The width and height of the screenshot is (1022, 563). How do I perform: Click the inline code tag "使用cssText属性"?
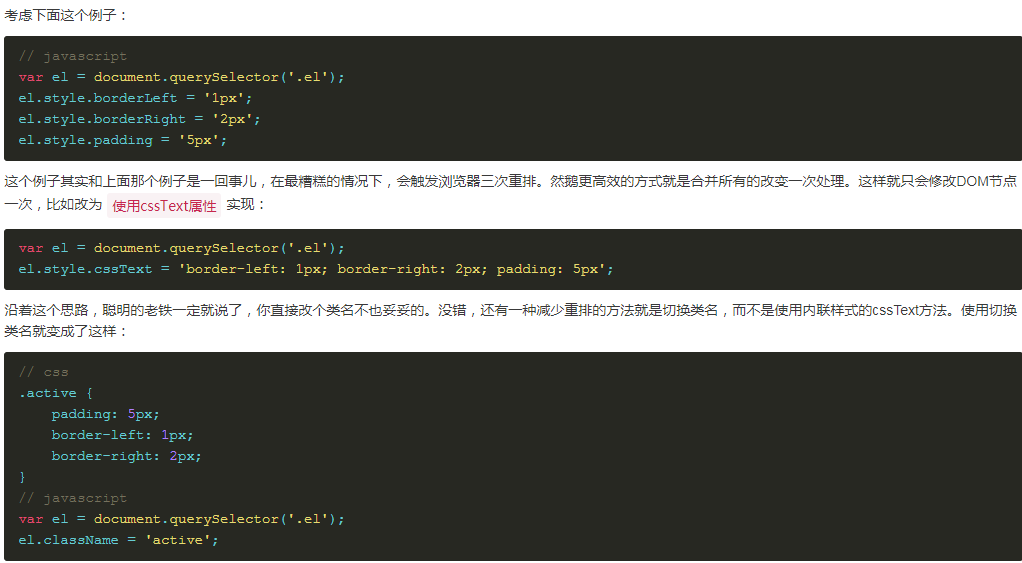pos(164,205)
